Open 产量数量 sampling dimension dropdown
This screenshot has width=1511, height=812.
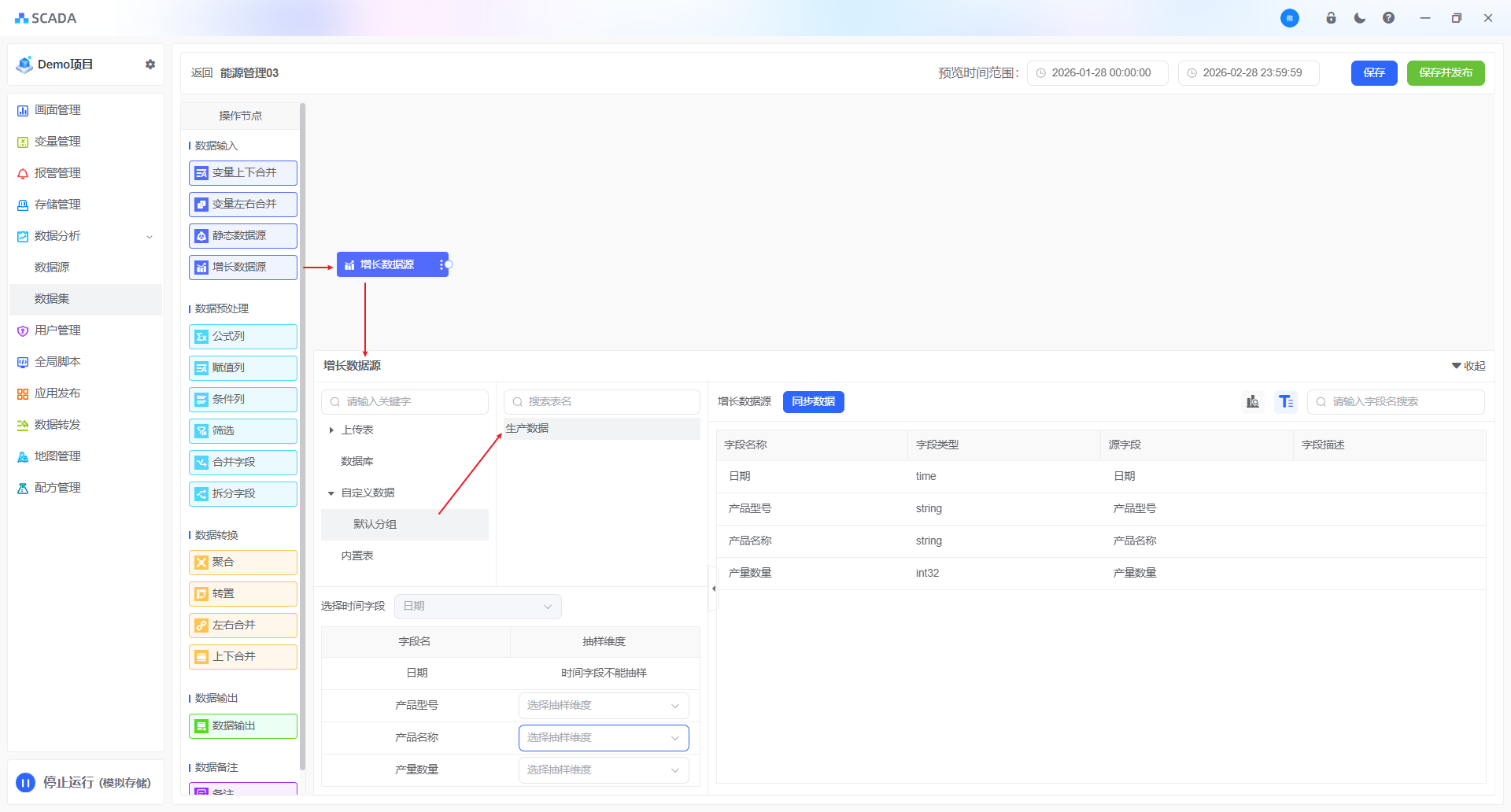point(603,770)
